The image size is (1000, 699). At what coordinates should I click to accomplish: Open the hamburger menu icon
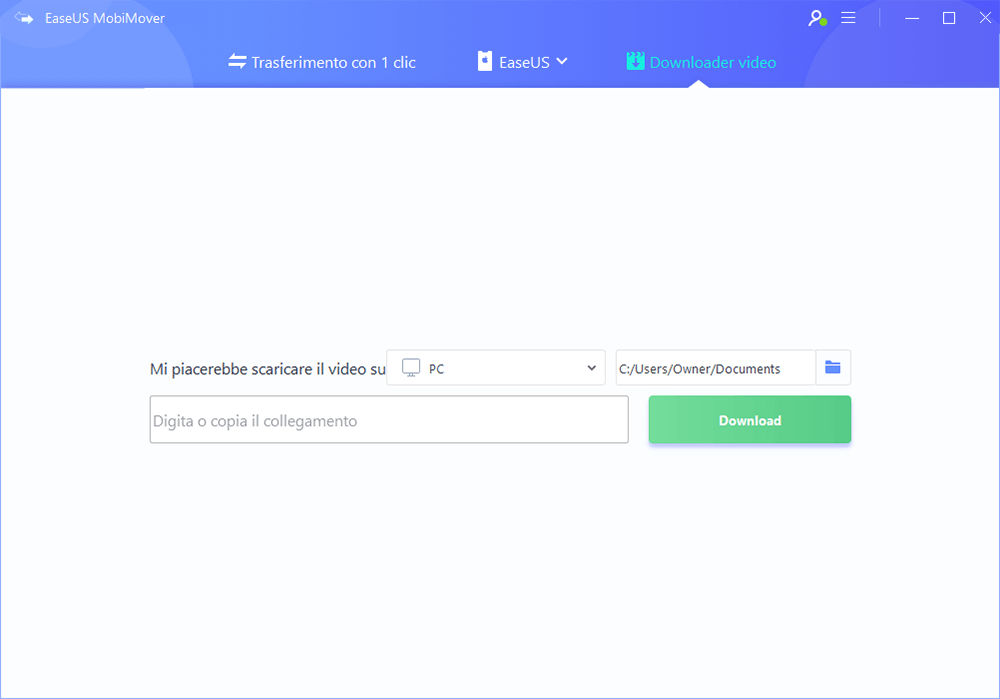[x=848, y=18]
